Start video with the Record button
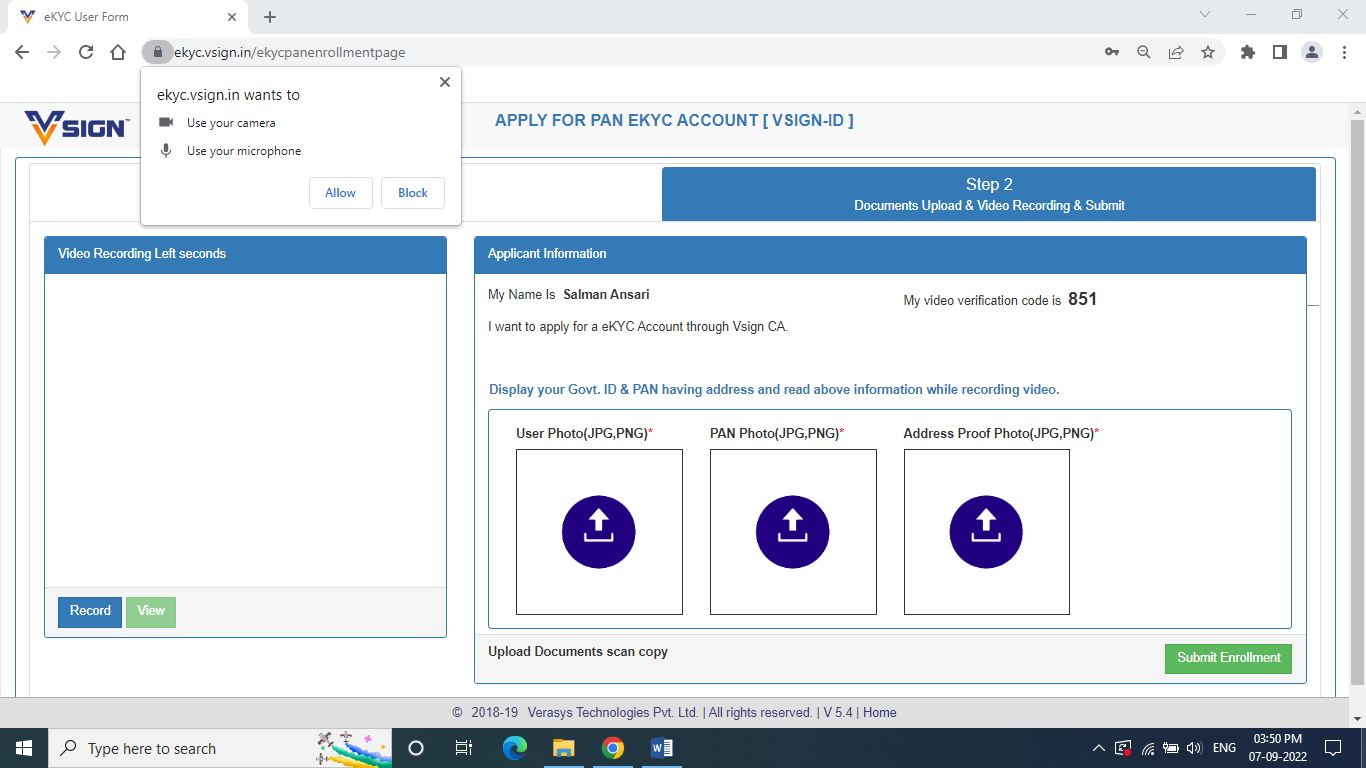The width and height of the screenshot is (1366, 768). [x=90, y=612]
